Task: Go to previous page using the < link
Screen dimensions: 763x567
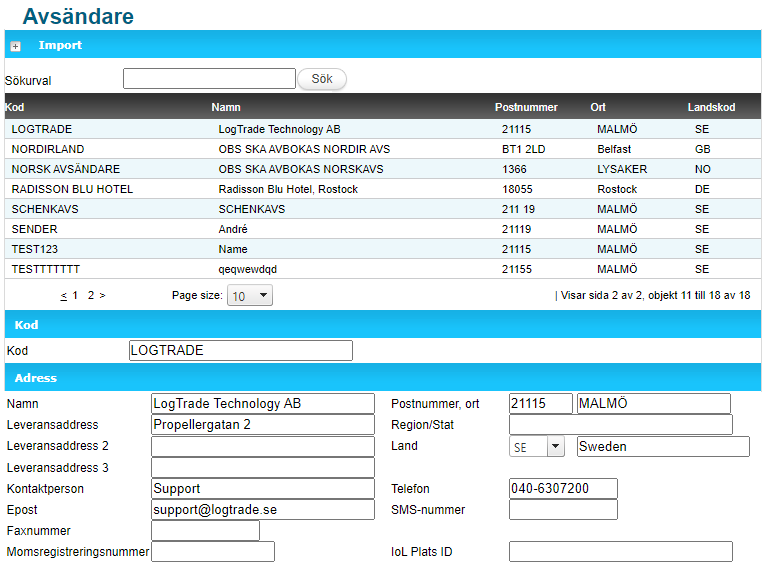Action: tap(63, 296)
